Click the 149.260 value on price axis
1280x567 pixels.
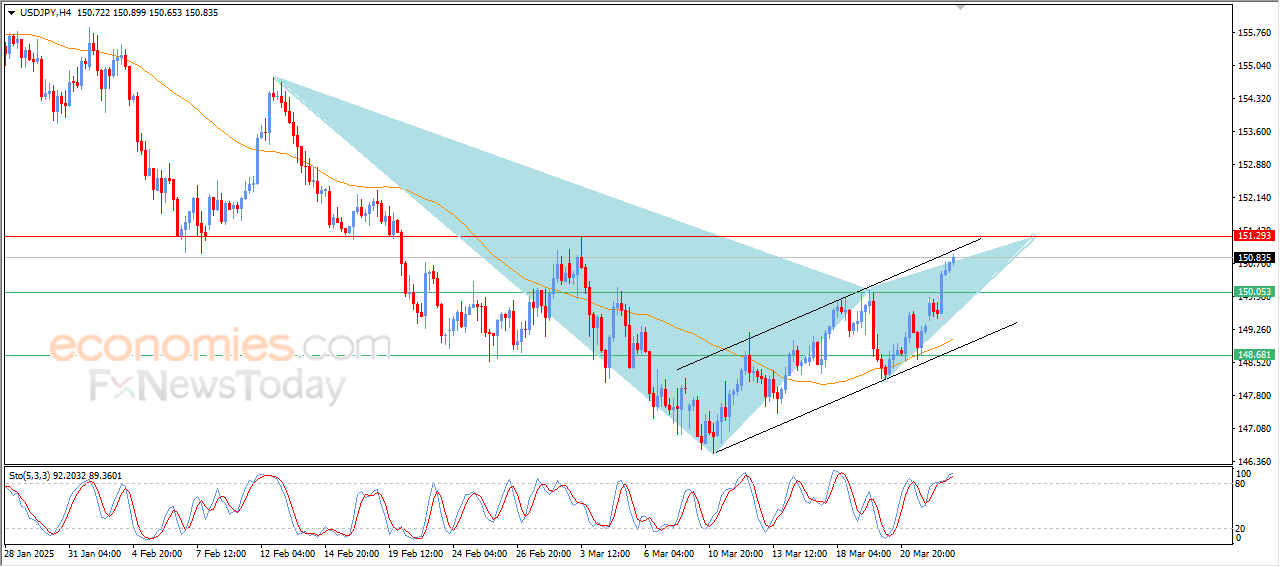click(x=1254, y=330)
